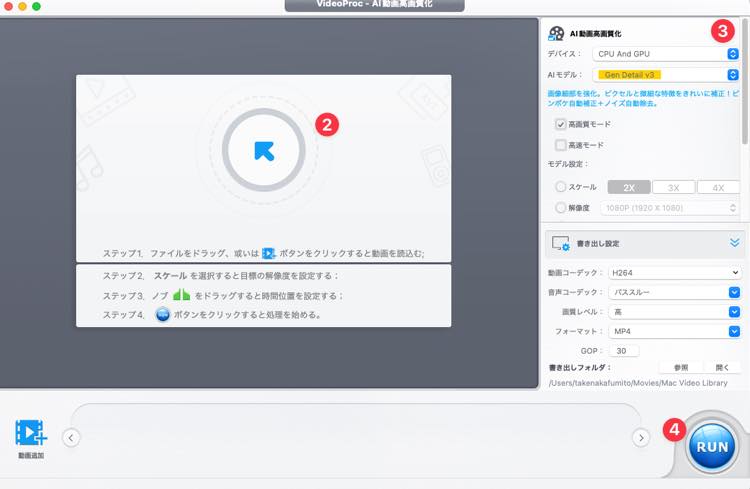Screen dimensions: 750x489
Task: Click the import arrow circle in drop area
Action: click(x=264, y=150)
